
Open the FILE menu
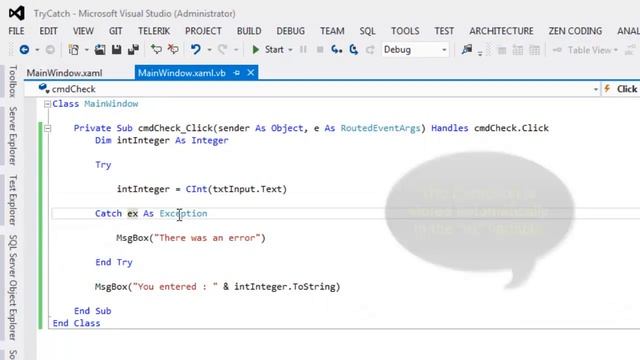click(x=16, y=31)
